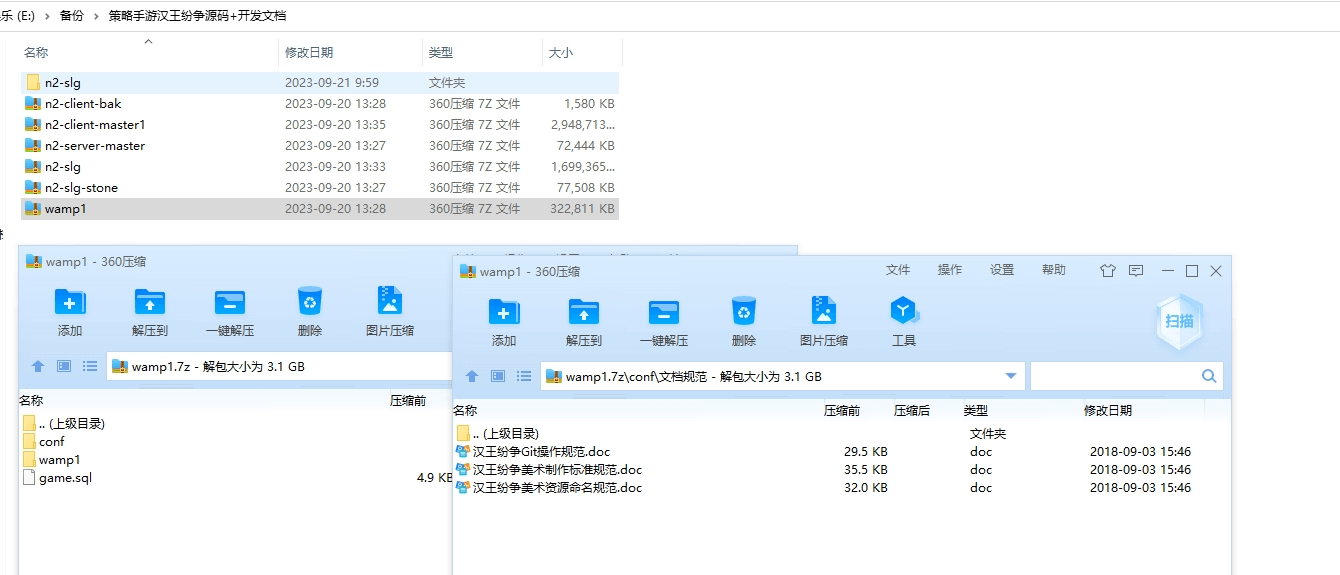
Task: Click the search magnifier icon
Action: point(1209,376)
